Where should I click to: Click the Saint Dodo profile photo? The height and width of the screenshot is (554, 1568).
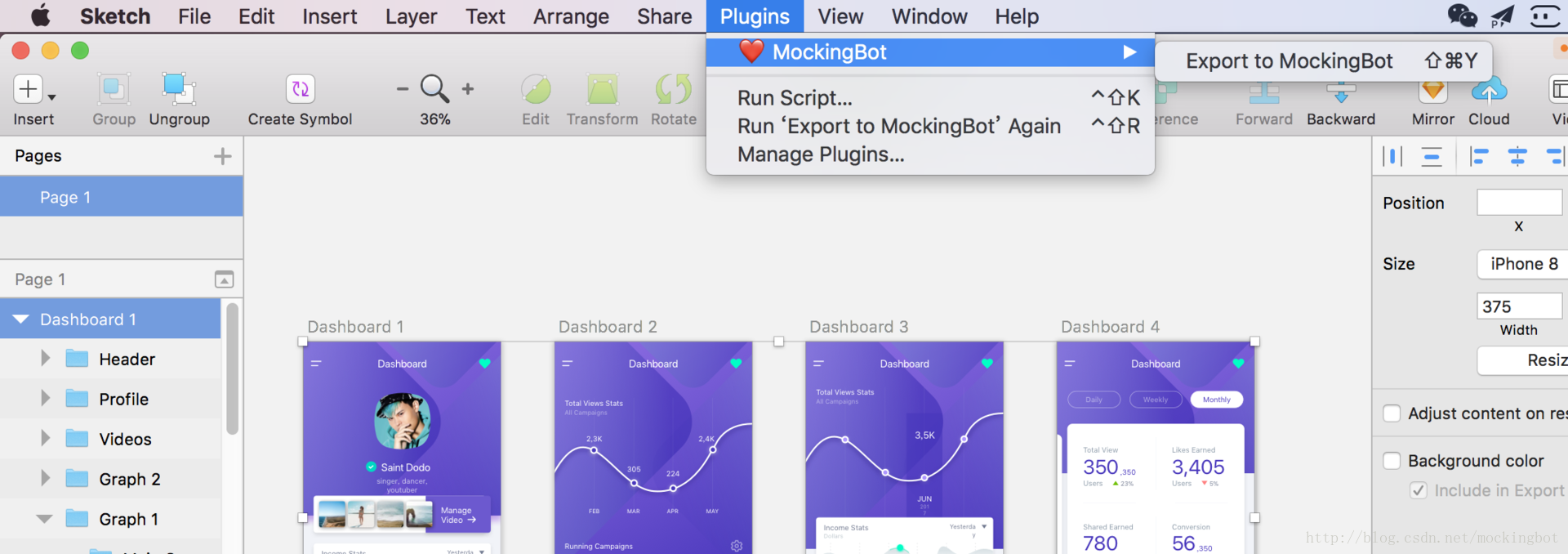pyautogui.click(x=403, y=422)
